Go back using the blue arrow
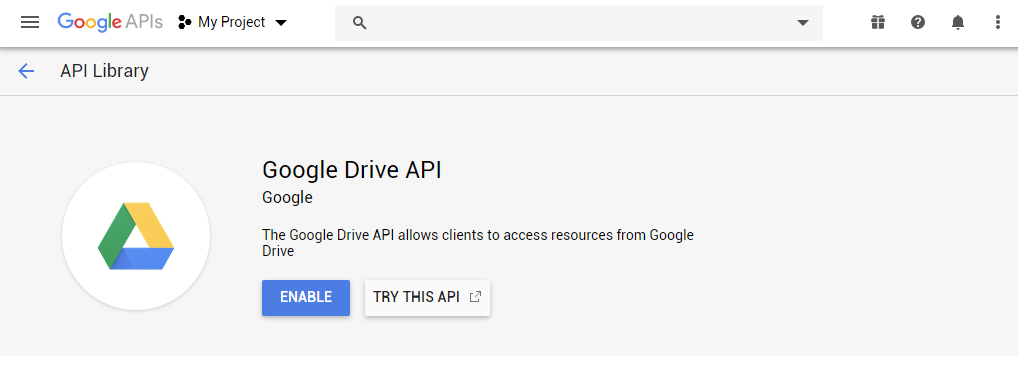This screenshot has height=370, width=1018. coord(26,71)
